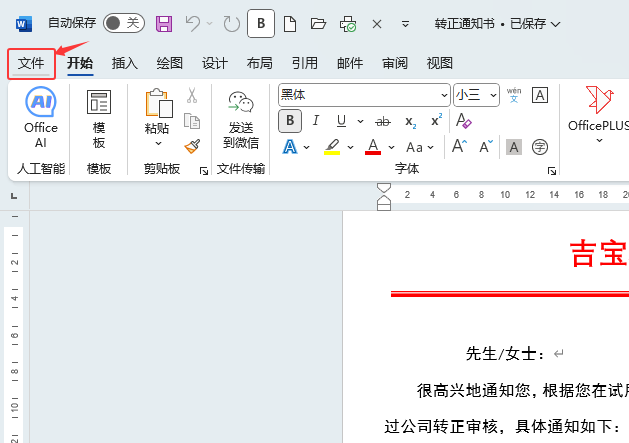Click the 粘贴 paste icon
Image resolution: width=629 pixels, height=443 pixels.
tap(158, 104)
